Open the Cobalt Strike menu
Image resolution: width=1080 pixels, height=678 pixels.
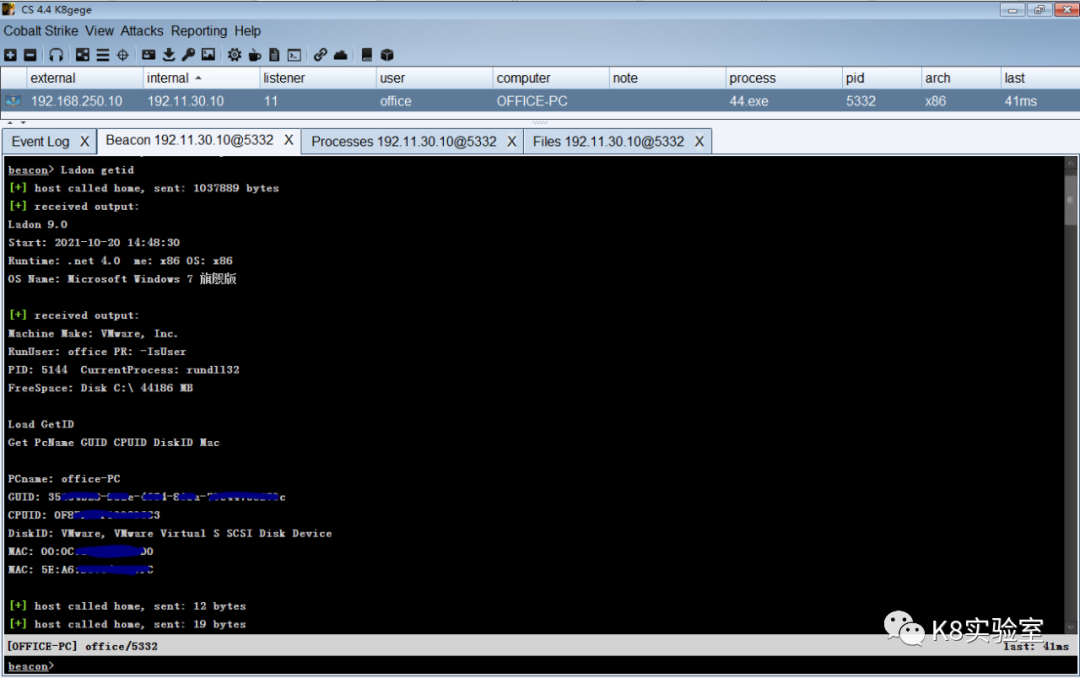(41, 31)
